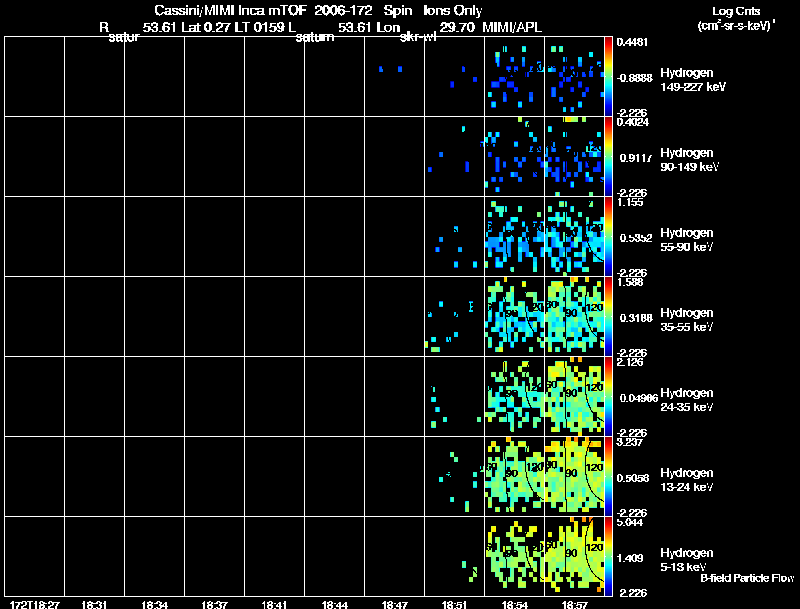This screenshot has width=800, height=609.
Task: Click the '5.044' color scale value
Action: pyautogui.click(x=630, y=522)
